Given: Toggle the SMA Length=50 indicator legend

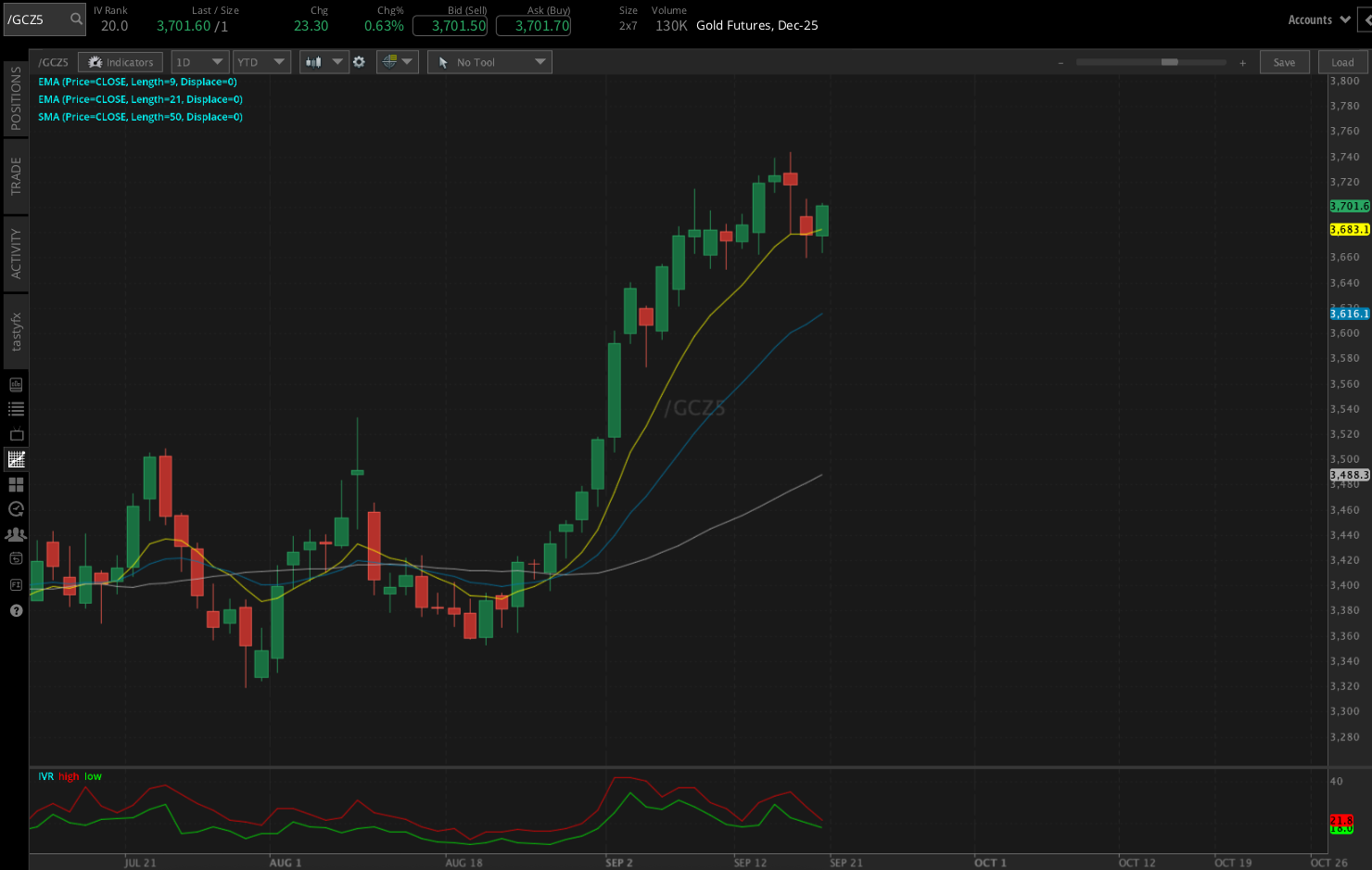Looking at the screenshot, I should pyautogui.click(x=139, y=117).
